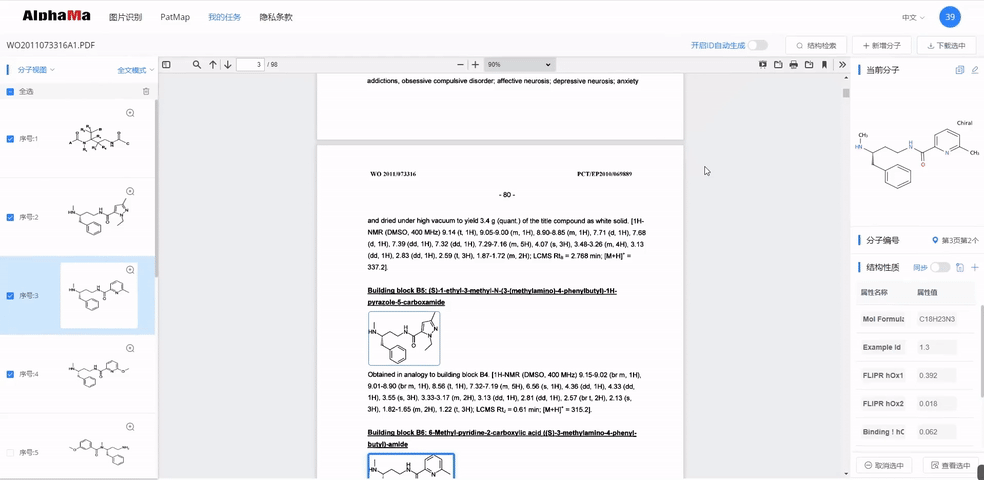The height and width of the screenshot is (480, 984).
Task: Click Building block B5 structure image in PDF
Action: pos(404,338)
